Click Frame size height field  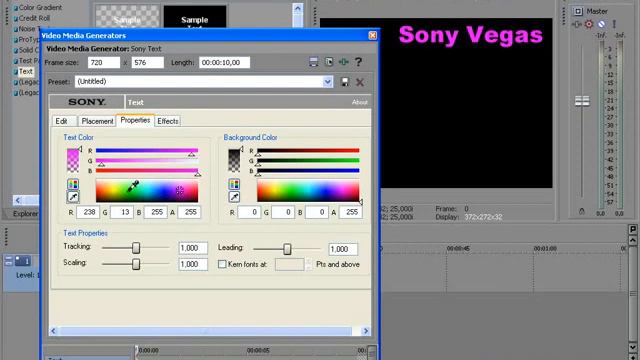(148, 62)
